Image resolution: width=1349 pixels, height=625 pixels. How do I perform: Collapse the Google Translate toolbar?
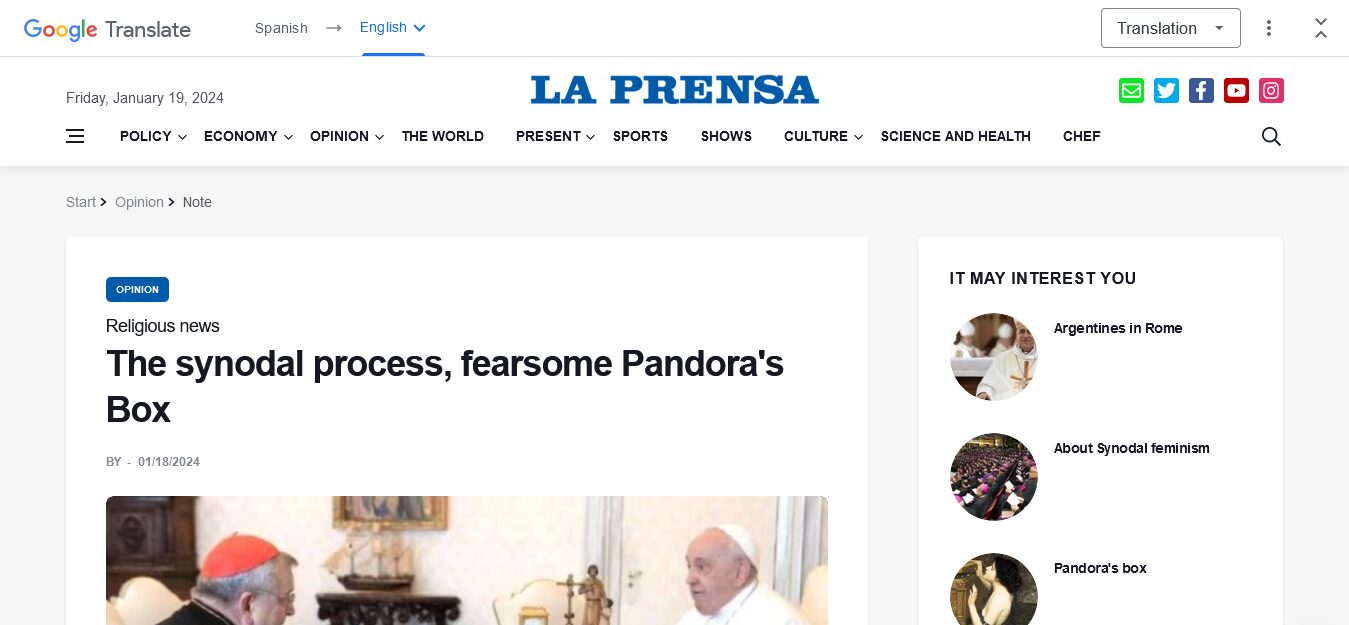[1321, 28]
